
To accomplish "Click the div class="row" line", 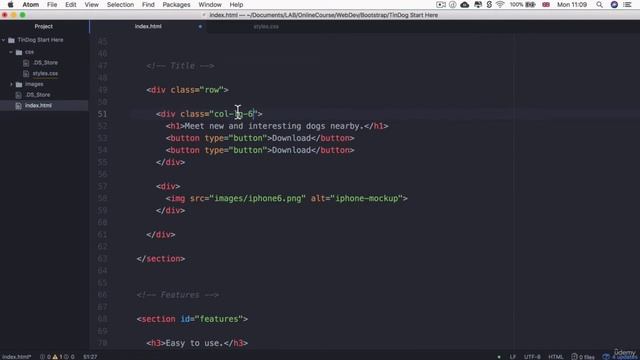I will 187,90.
